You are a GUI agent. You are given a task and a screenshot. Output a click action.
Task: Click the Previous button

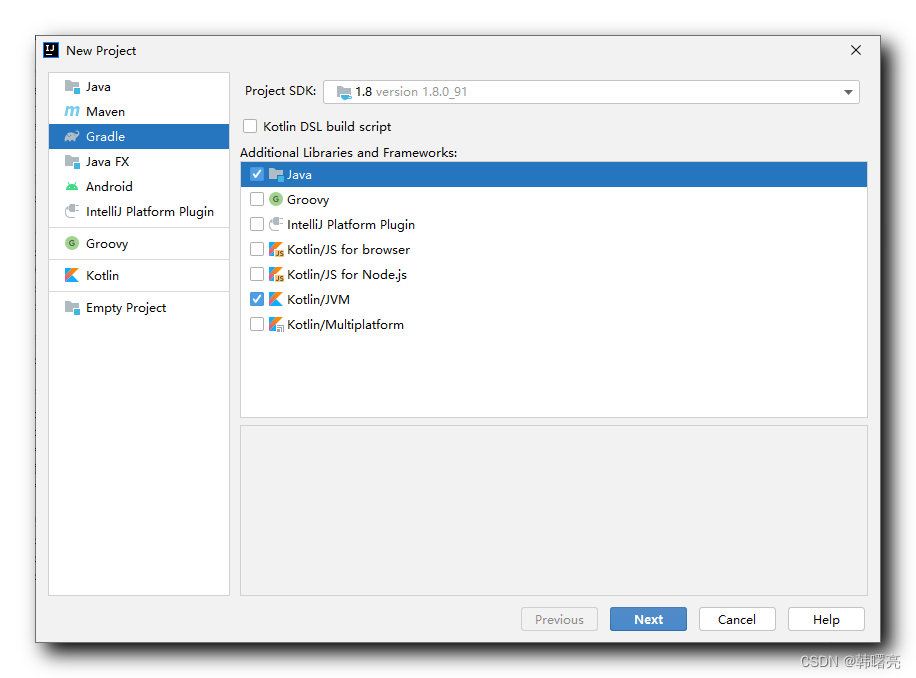[559, 620]
